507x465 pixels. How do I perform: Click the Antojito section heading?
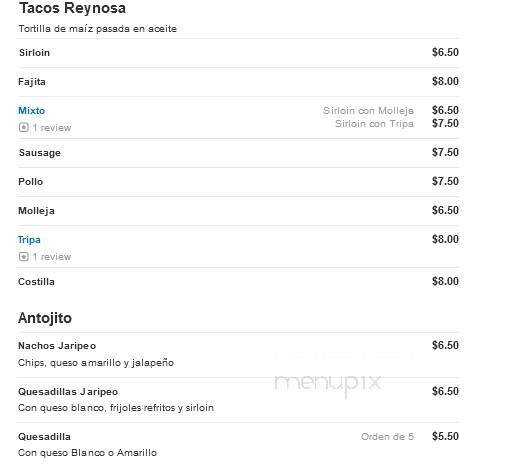[x=45, y=318]
